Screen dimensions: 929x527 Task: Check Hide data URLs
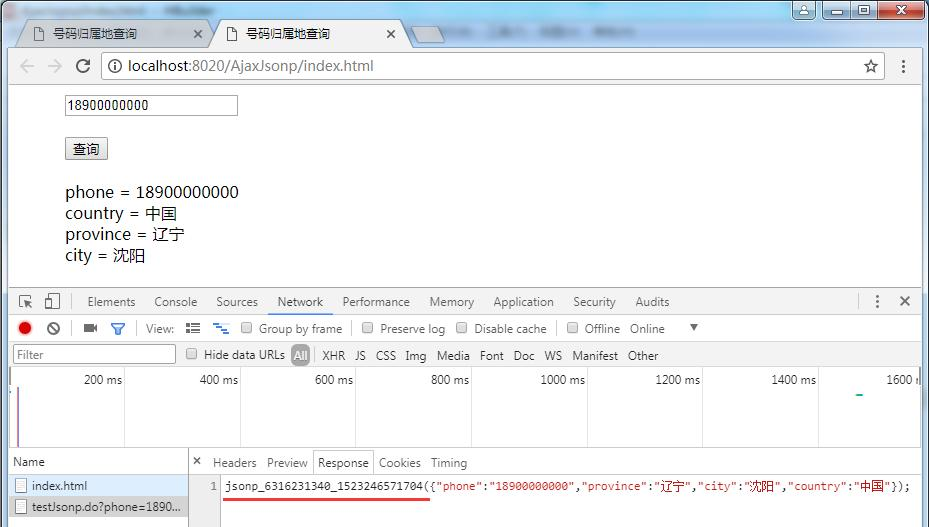(x=191, y=354)
